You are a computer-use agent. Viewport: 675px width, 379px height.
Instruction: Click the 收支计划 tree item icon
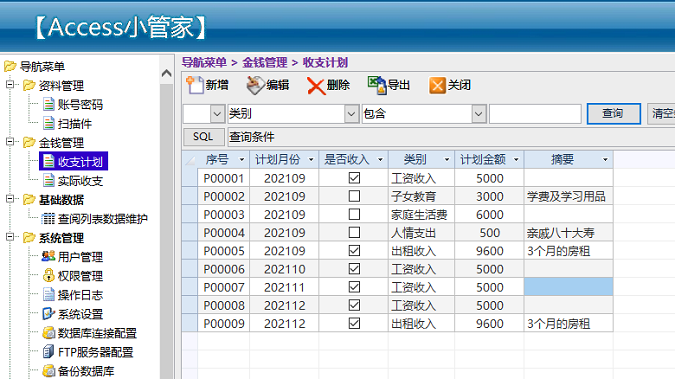click(x=49, y=161)
